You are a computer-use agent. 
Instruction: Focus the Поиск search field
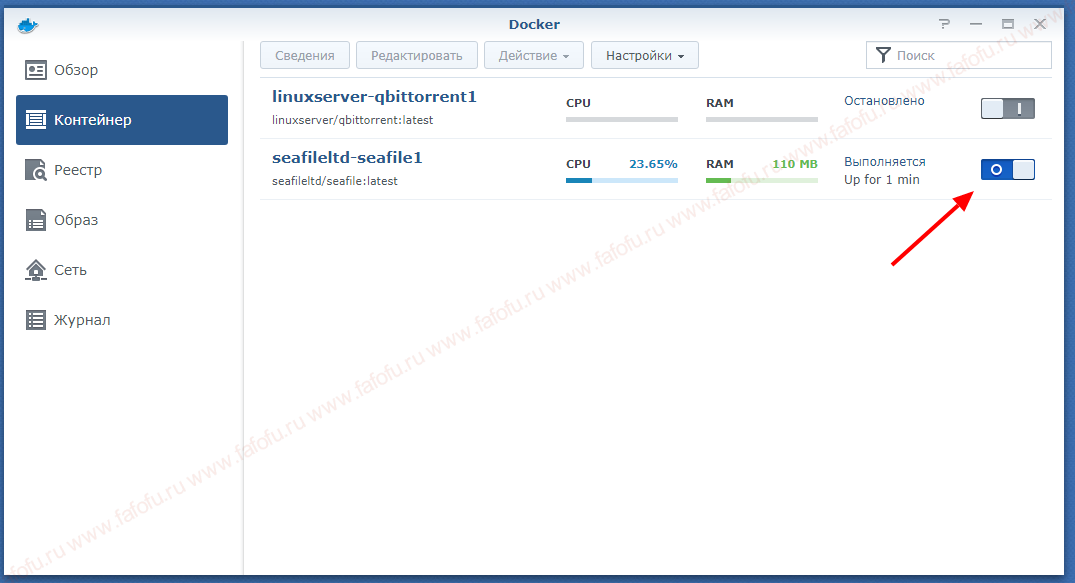pos(958,56)
